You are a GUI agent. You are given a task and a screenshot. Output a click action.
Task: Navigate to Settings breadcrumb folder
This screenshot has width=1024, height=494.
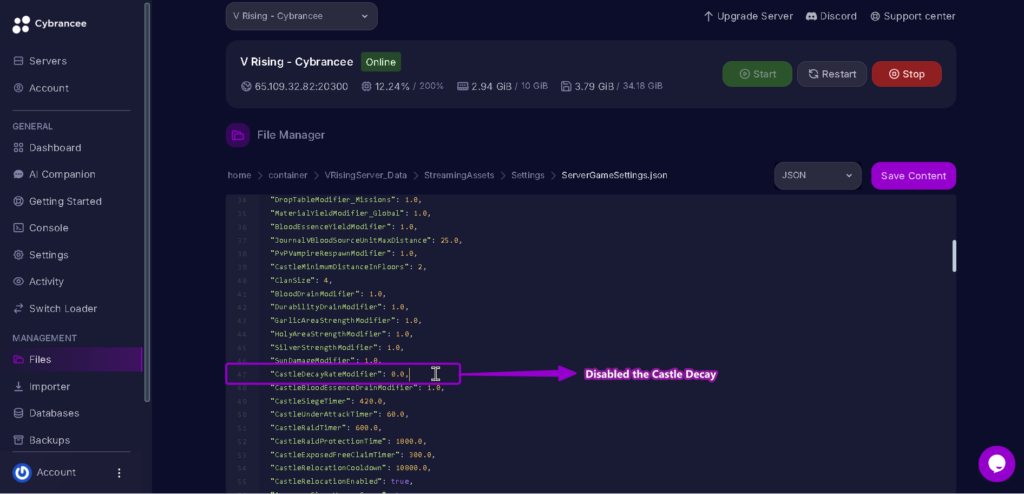tap(528, 175)
